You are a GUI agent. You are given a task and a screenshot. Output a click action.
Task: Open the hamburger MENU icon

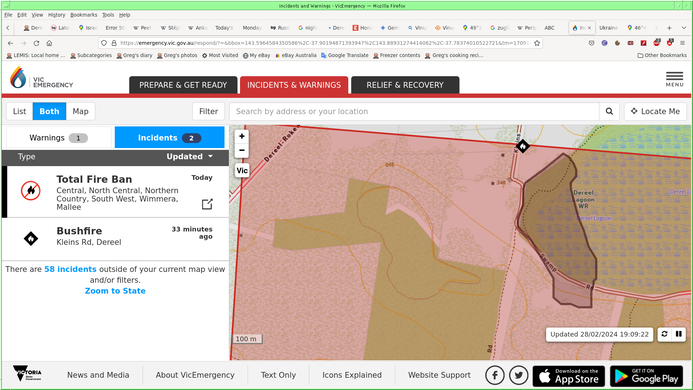pyautogui.click(x=674, y=79)
